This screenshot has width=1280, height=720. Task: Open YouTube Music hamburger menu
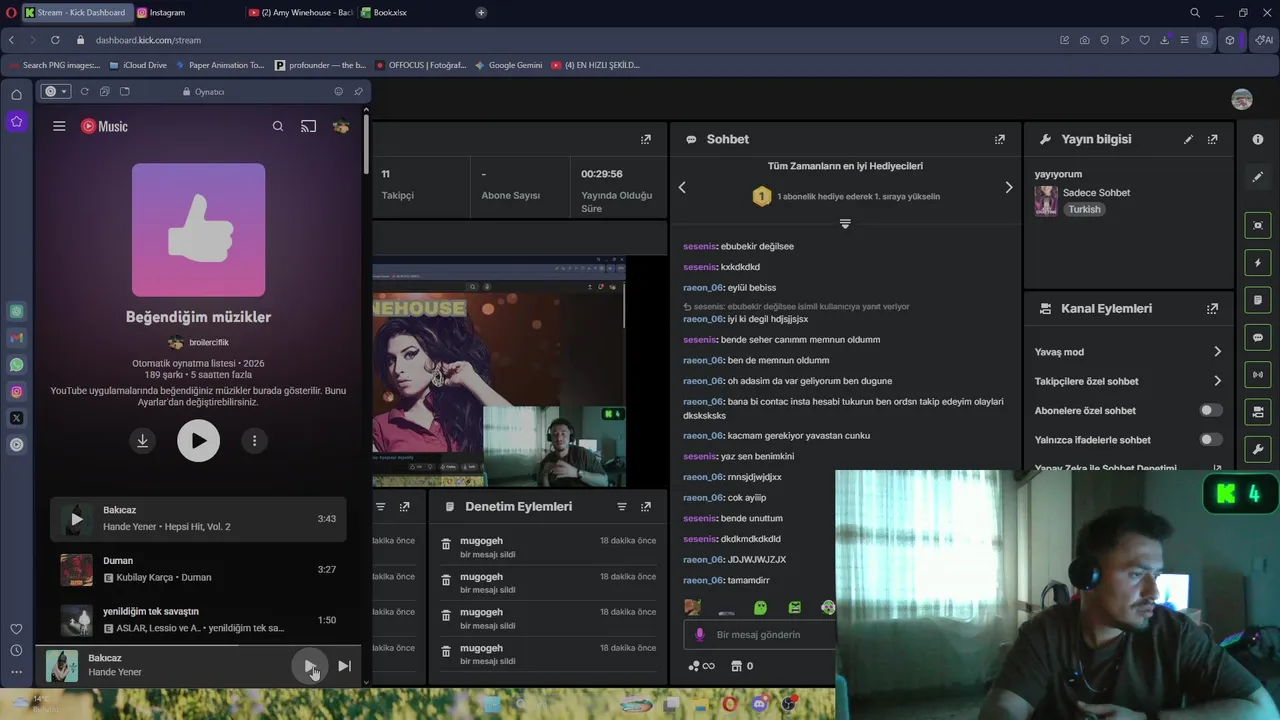(x=59, y=126)
